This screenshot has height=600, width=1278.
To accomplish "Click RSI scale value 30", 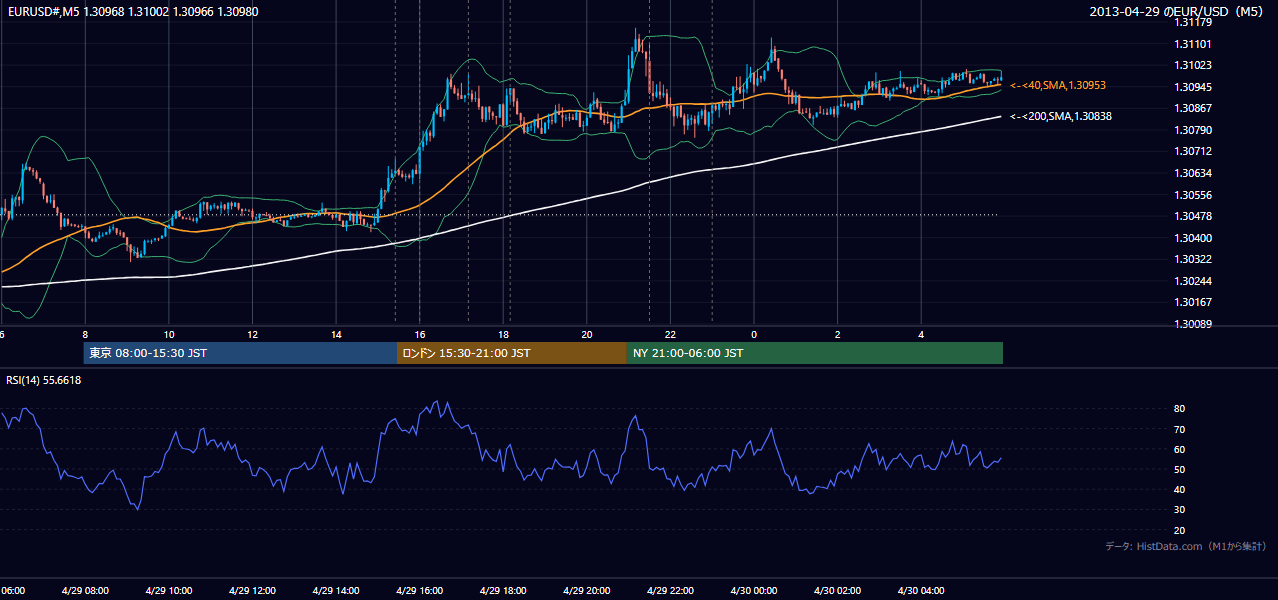I will (1179, 510).
